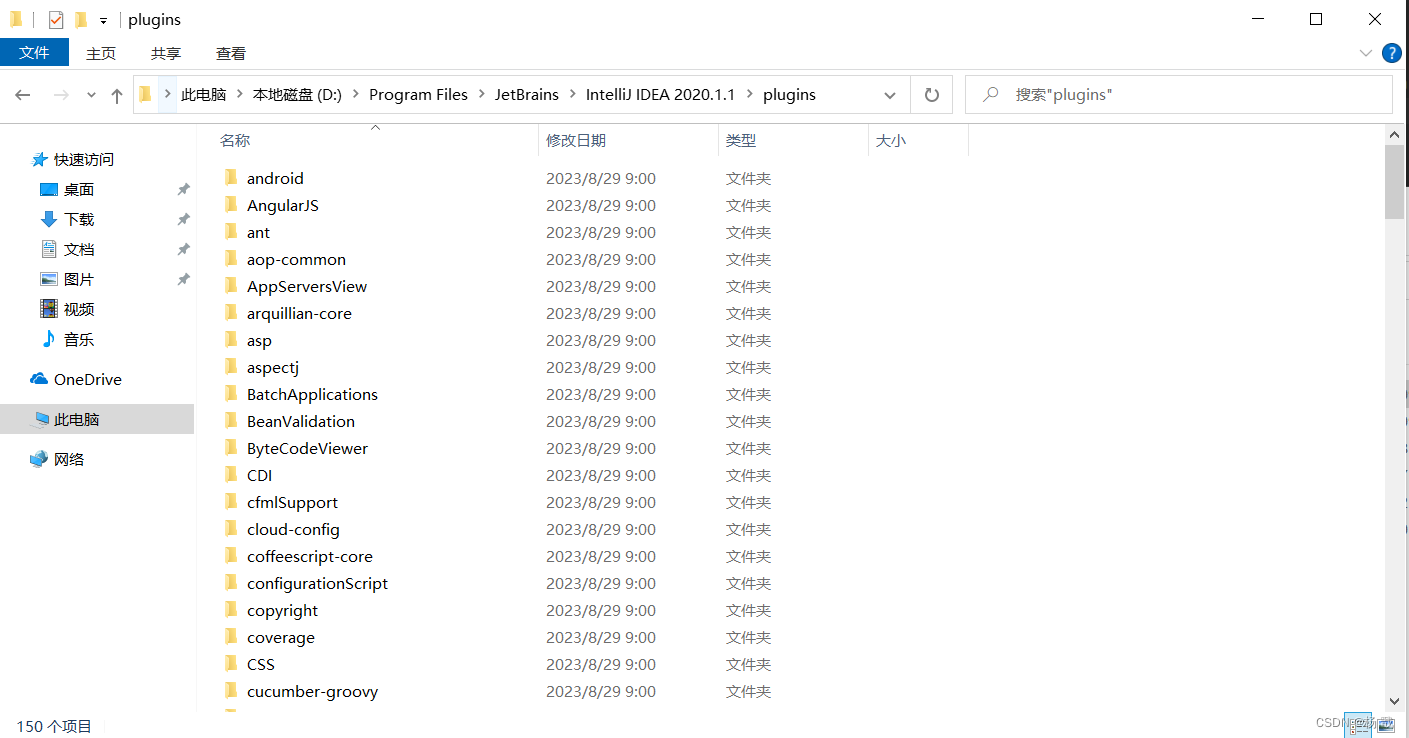Sort by the 大小 column header
The height and width of the screenshot is (738, 1409).
891,141
